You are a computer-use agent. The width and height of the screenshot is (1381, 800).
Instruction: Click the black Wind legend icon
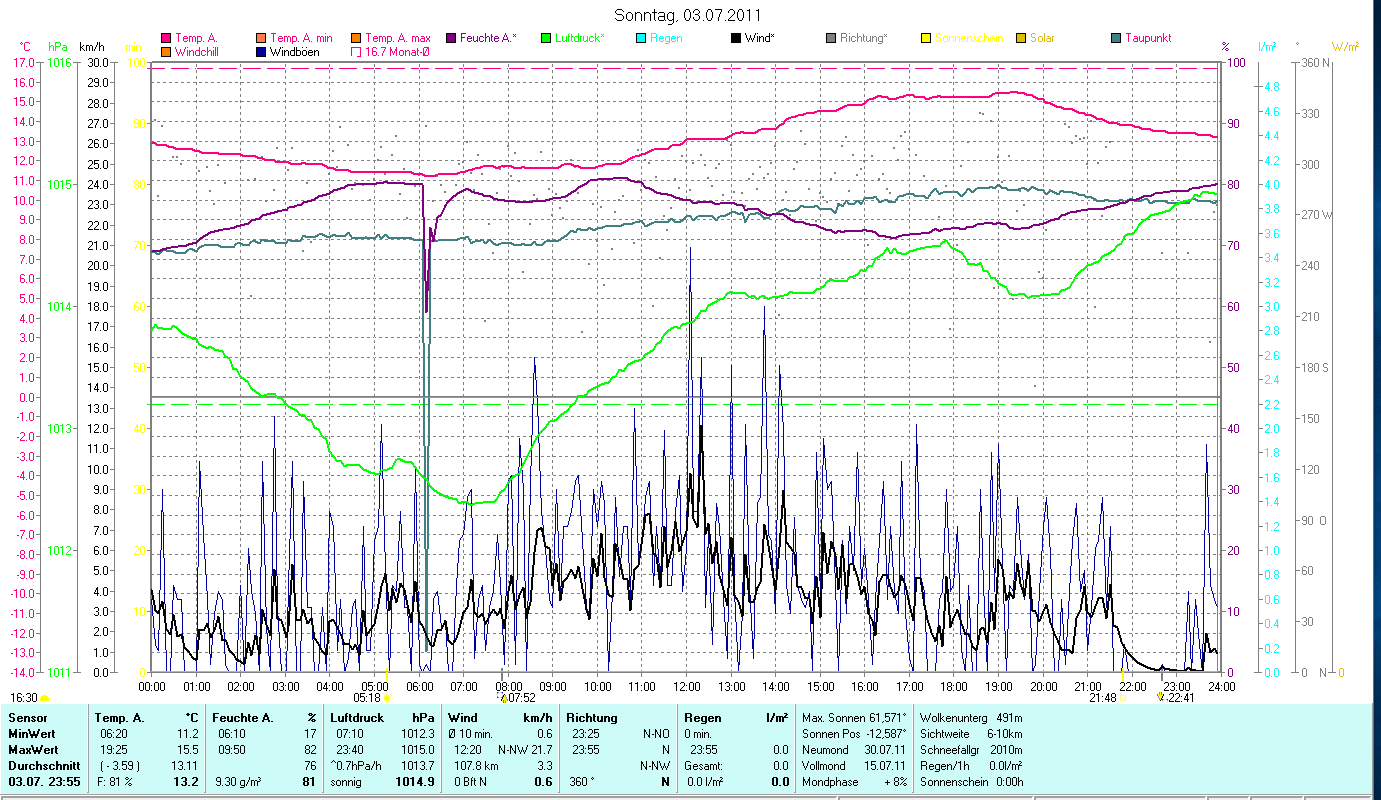736,38
